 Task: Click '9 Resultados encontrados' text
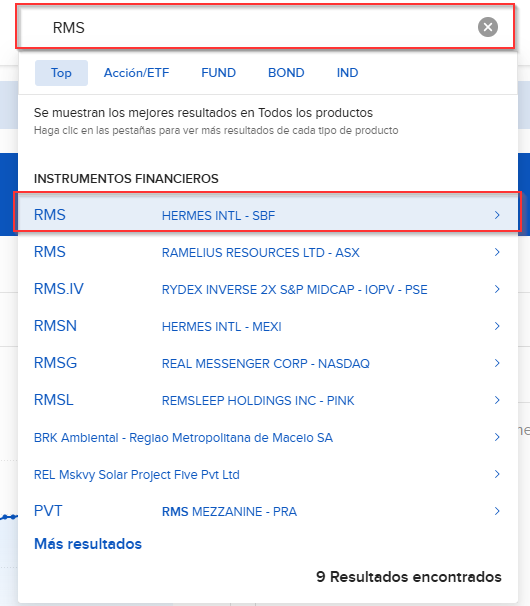tap(409, 577)
